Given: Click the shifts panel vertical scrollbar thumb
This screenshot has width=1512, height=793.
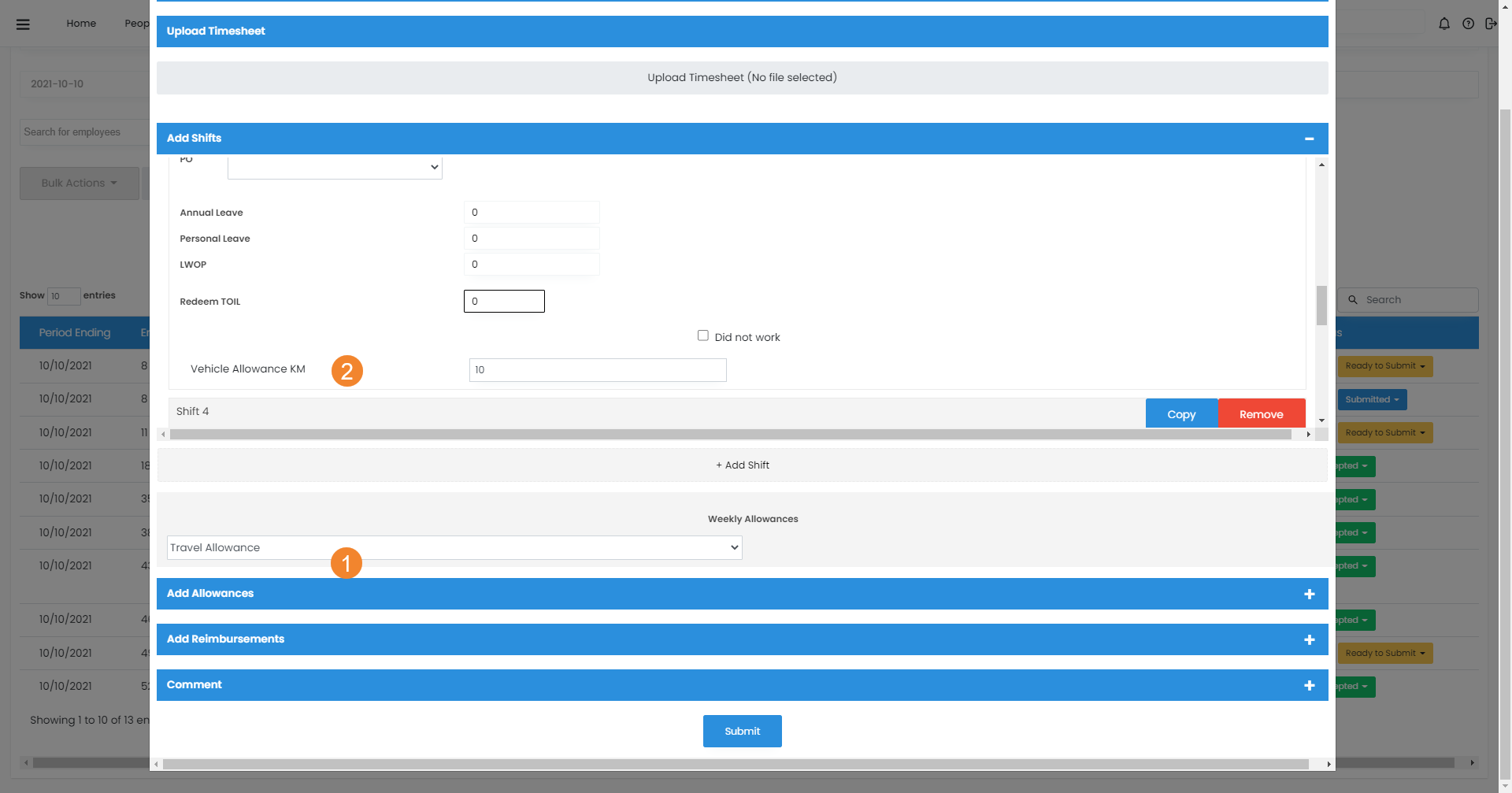Looking at the screenshot, I should 1321,305.
